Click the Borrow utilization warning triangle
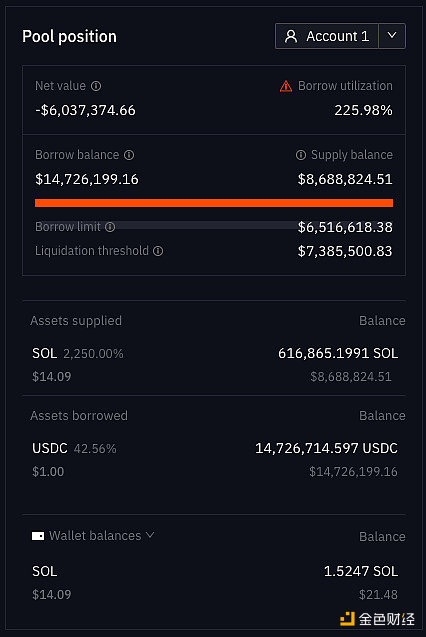Viewport: 426px width, 637px height. point(286,86)
